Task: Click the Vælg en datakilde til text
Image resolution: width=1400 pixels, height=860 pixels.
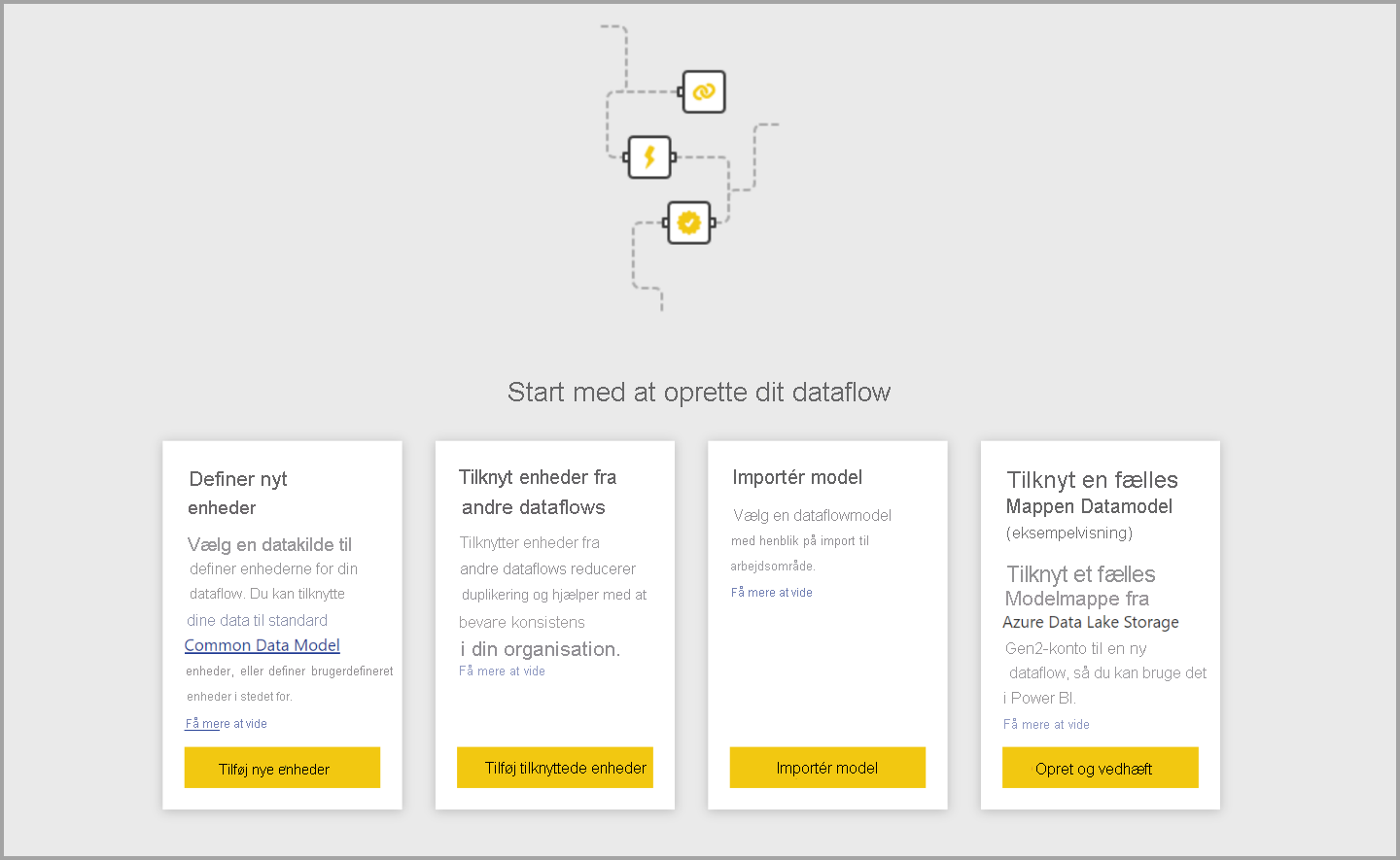Action: point(269,545)
